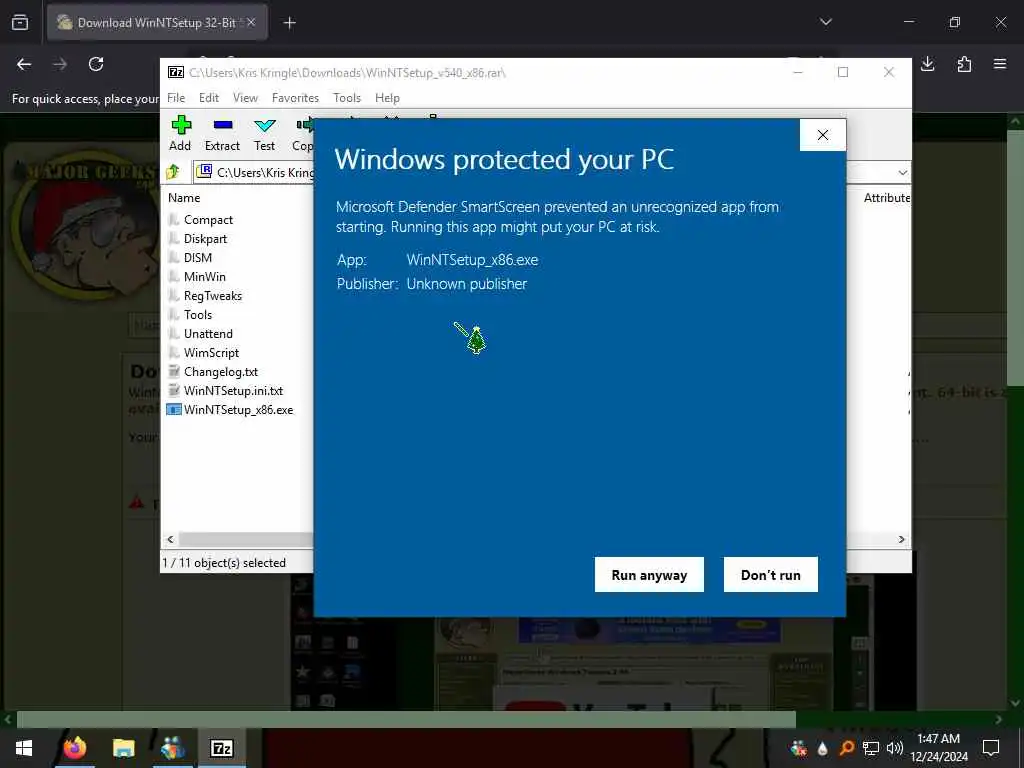Open the browser hamburger menu
Image resolution: width=1024 pixels, height=768 pixels.
pyautogui.click(x=1000, y=64)
